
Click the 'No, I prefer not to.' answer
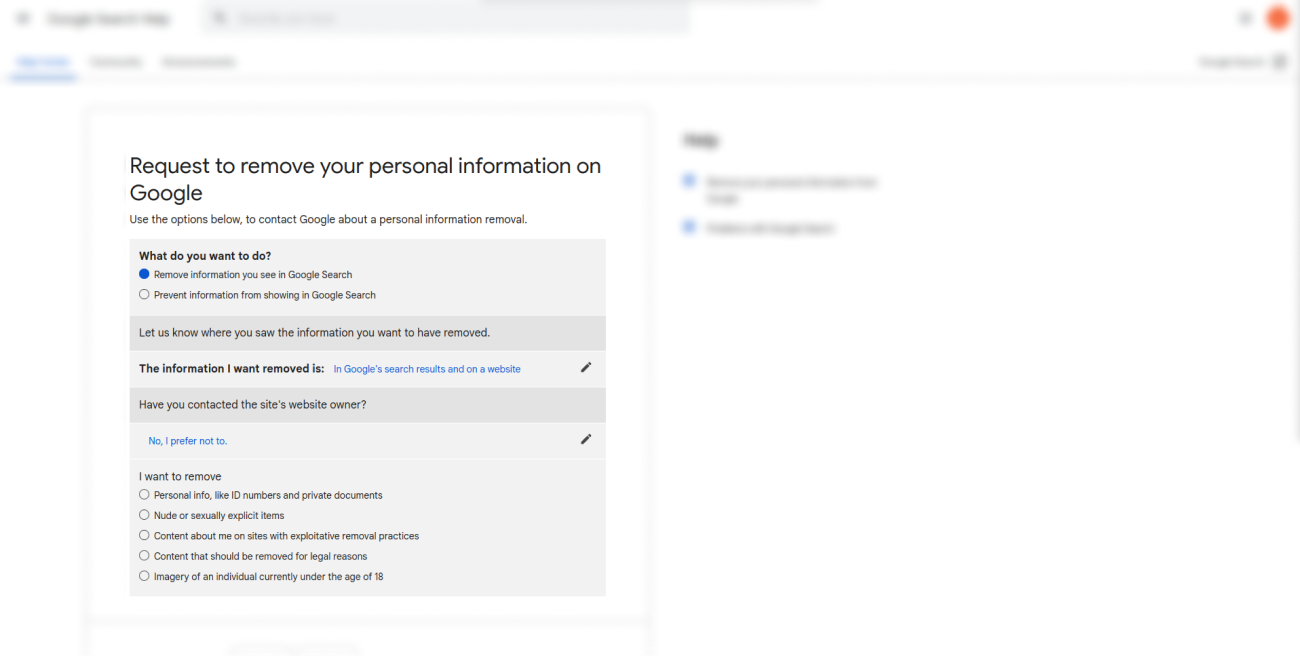point(188,441)
